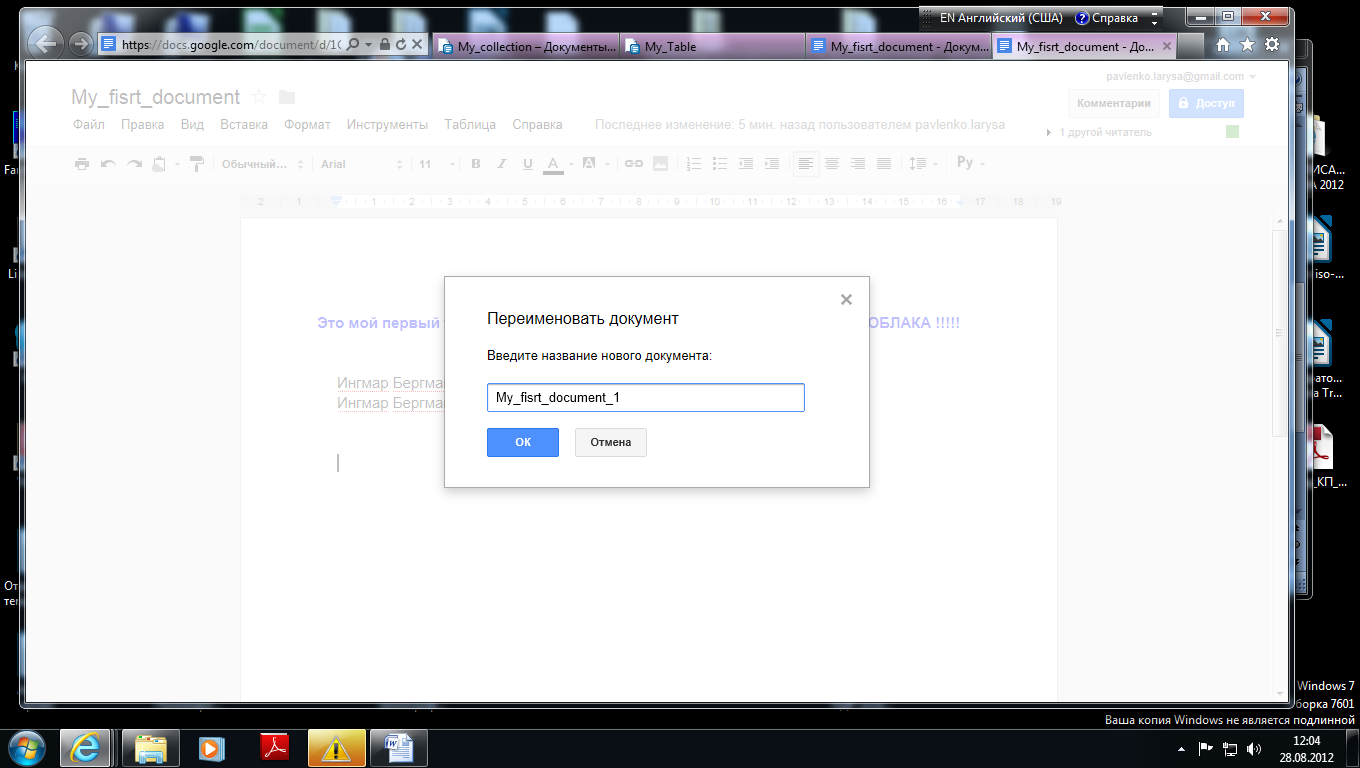Open the Вставка menu
Screen dimensions: 1360x768
[244, 125]
